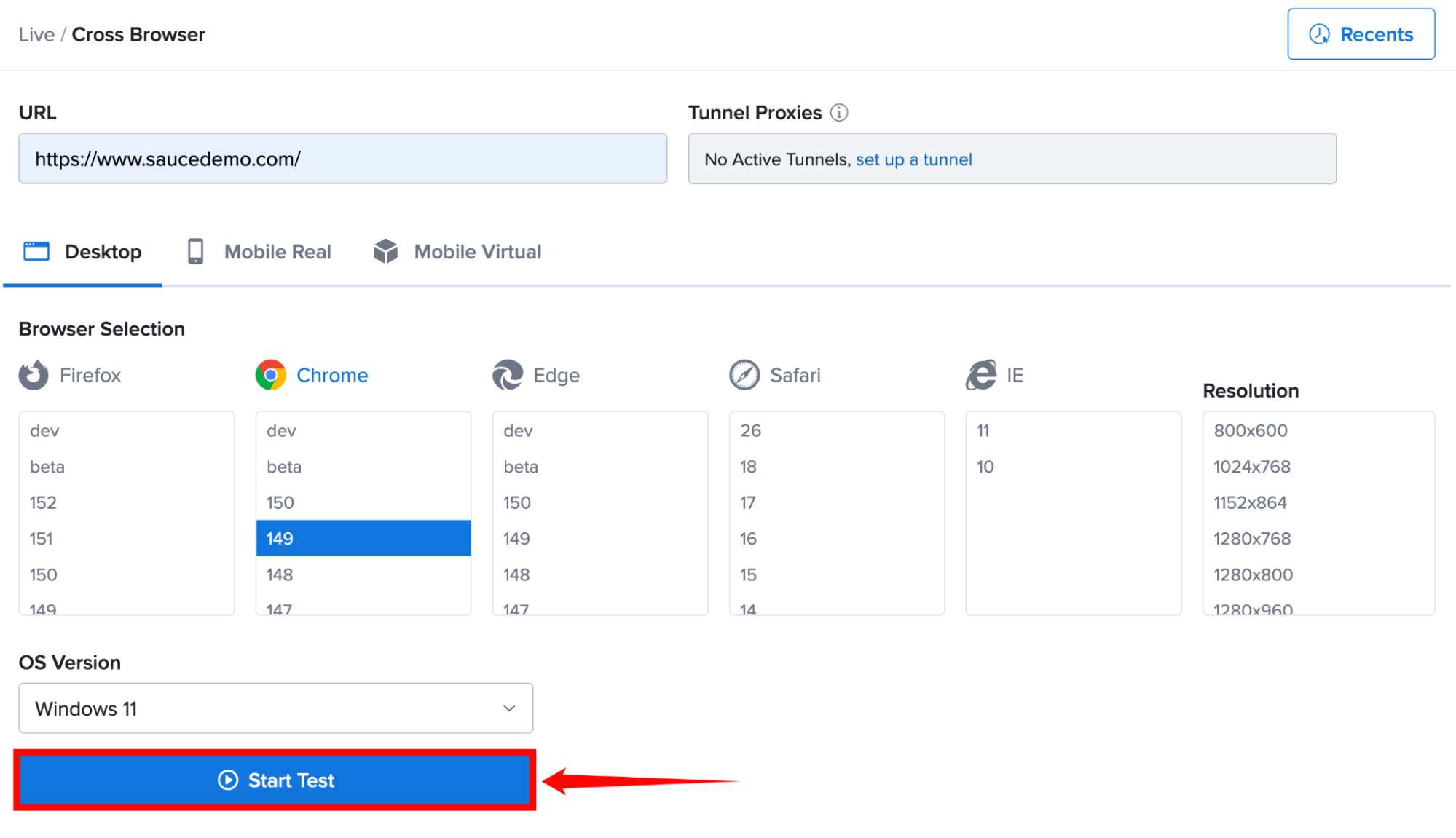Select Edge version 148
Image resolution: width=1456 pixels, height=838 pixels.
pyautogui.click(x=600, y=574)
